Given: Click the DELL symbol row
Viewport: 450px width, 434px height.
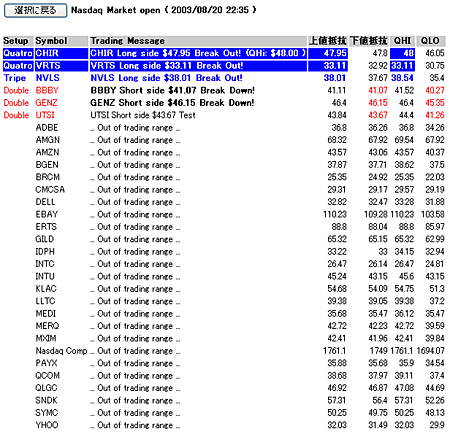Looking at the screenshot, I should click(45, 202).
